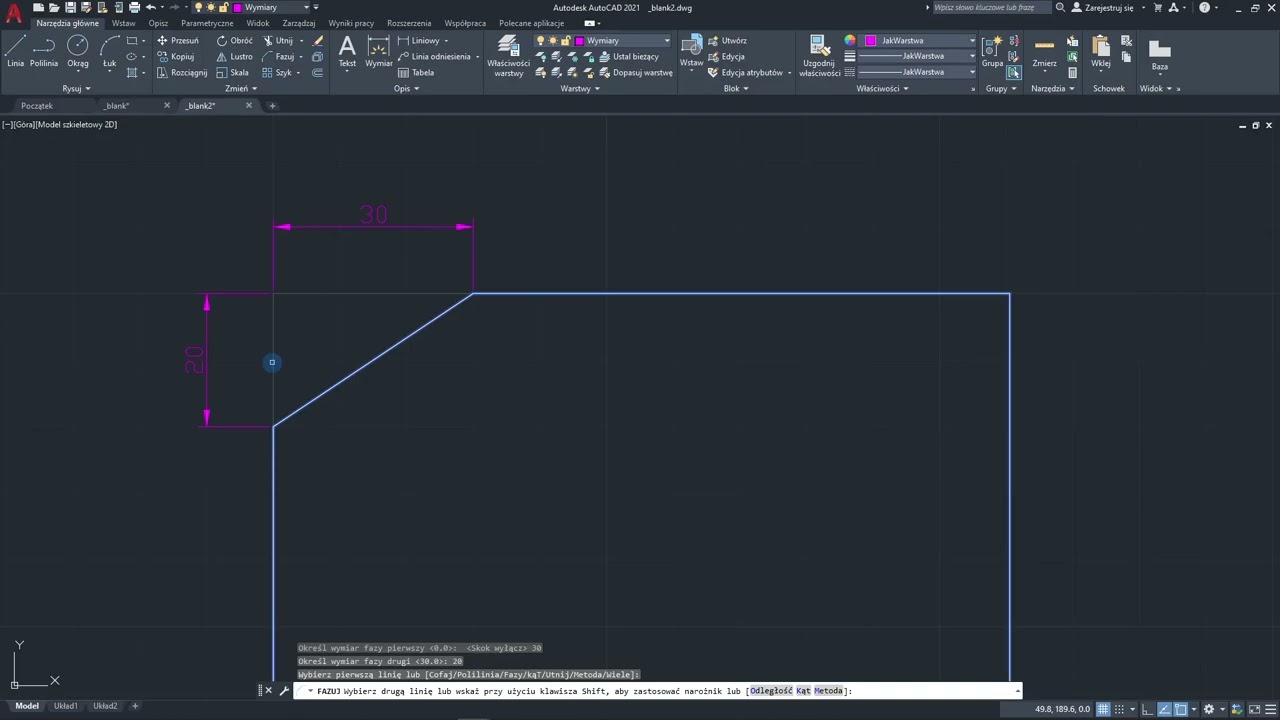This screenshot has height=720, width=1280.
Task: Click the magenta layer color swatch
Action: click(x=580, y=41)
